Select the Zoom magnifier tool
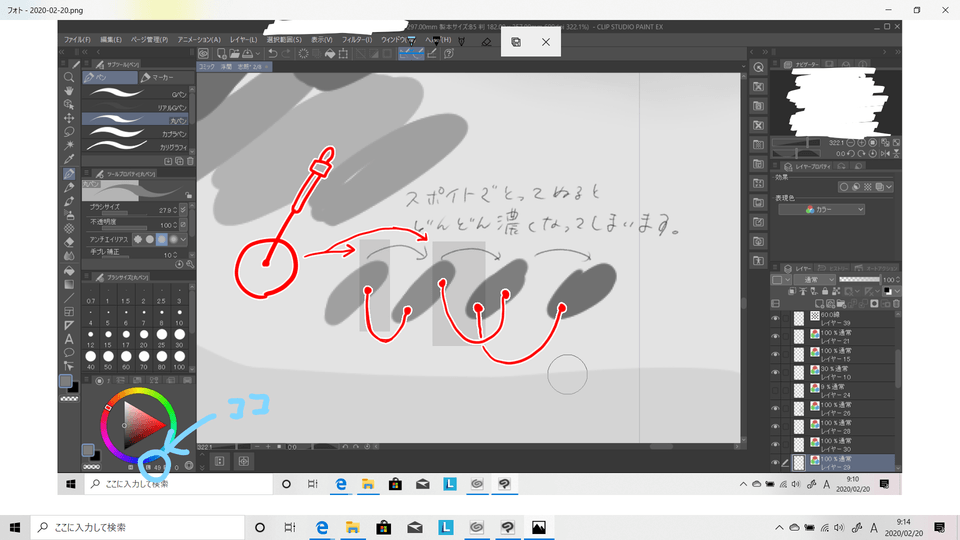The width and height of the screenshot is (960, 540). click(69, 77)
